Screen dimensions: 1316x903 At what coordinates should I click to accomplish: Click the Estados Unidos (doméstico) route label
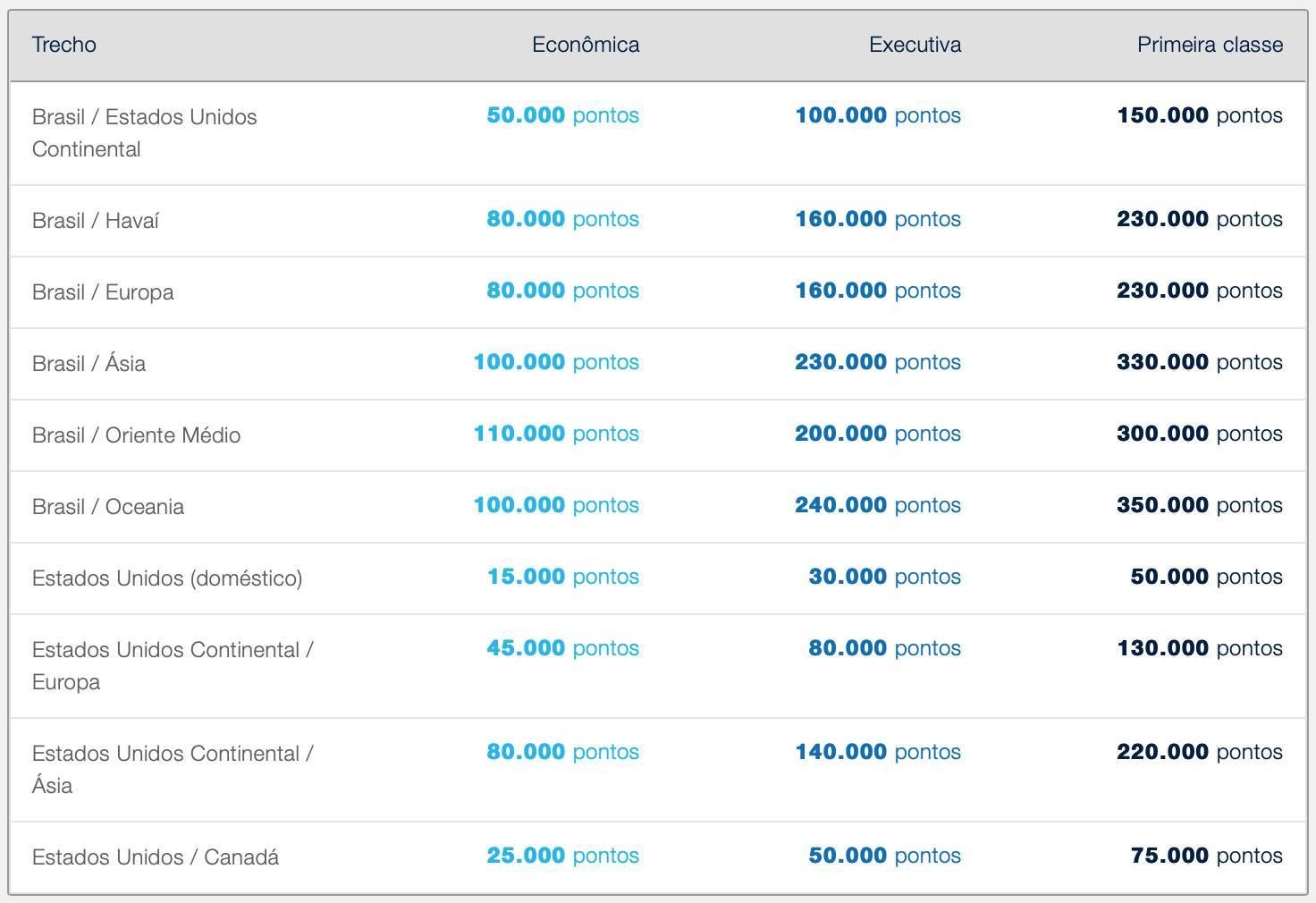tap(167, 578)
